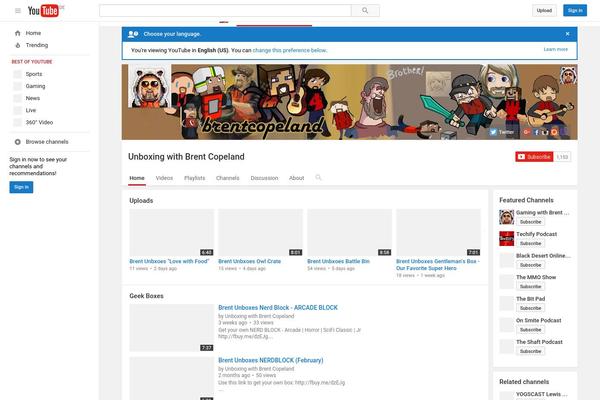Click the subscriber count 1,153
This screenshot has width=600, height=400.
coord(562,157)
